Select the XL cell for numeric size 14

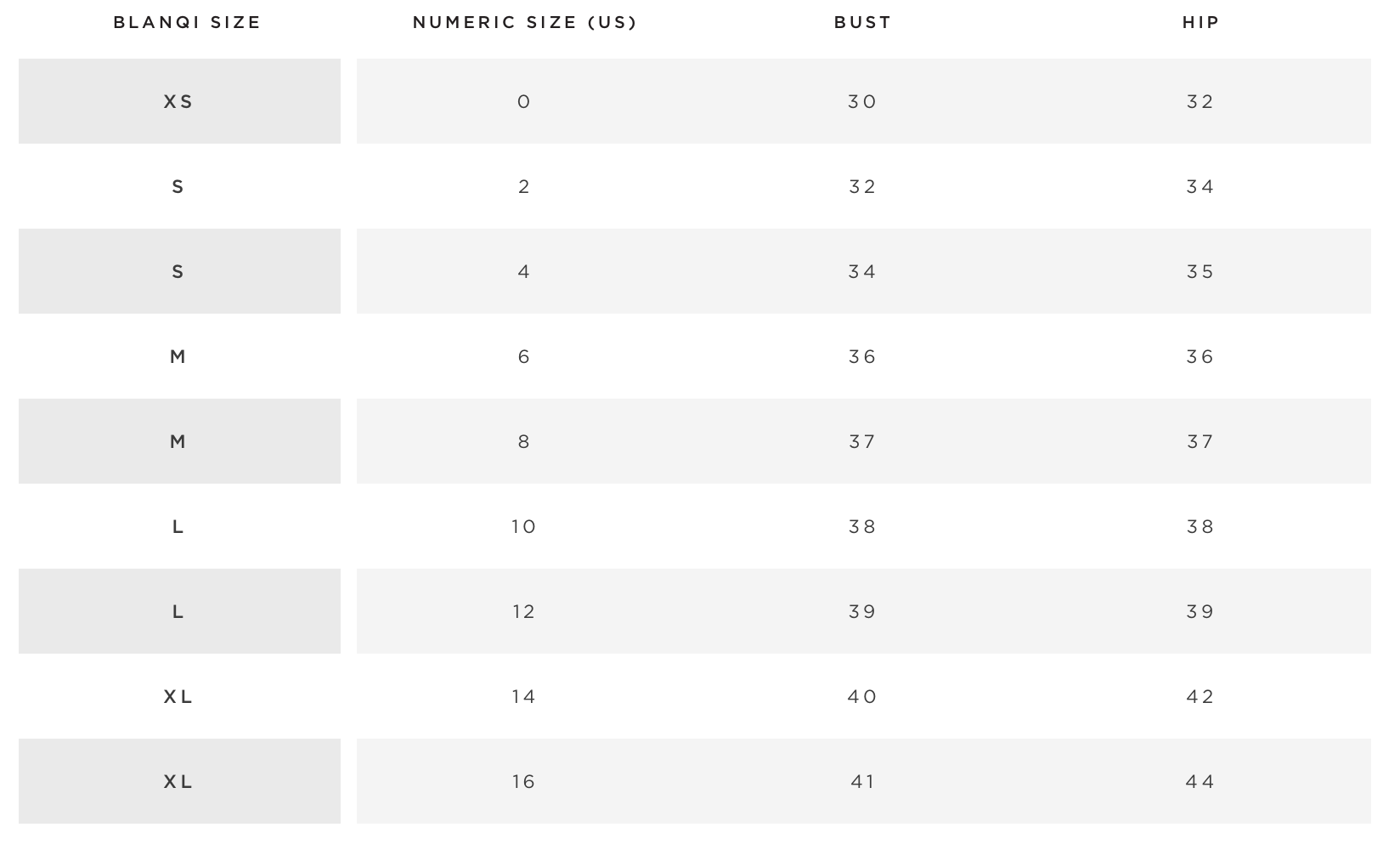tap(178, 697)
